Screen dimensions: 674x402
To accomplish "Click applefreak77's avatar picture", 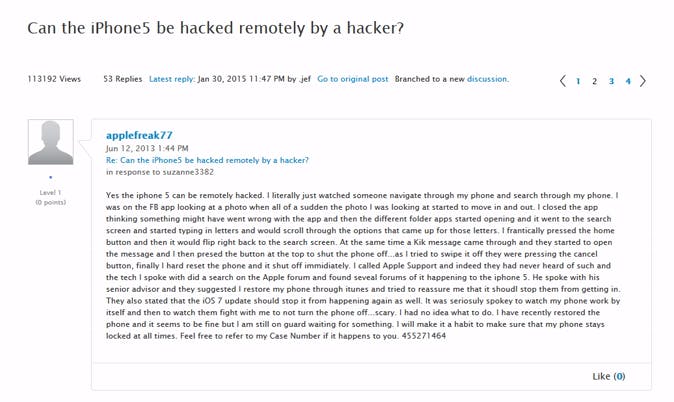I will (x=50, y=143).
